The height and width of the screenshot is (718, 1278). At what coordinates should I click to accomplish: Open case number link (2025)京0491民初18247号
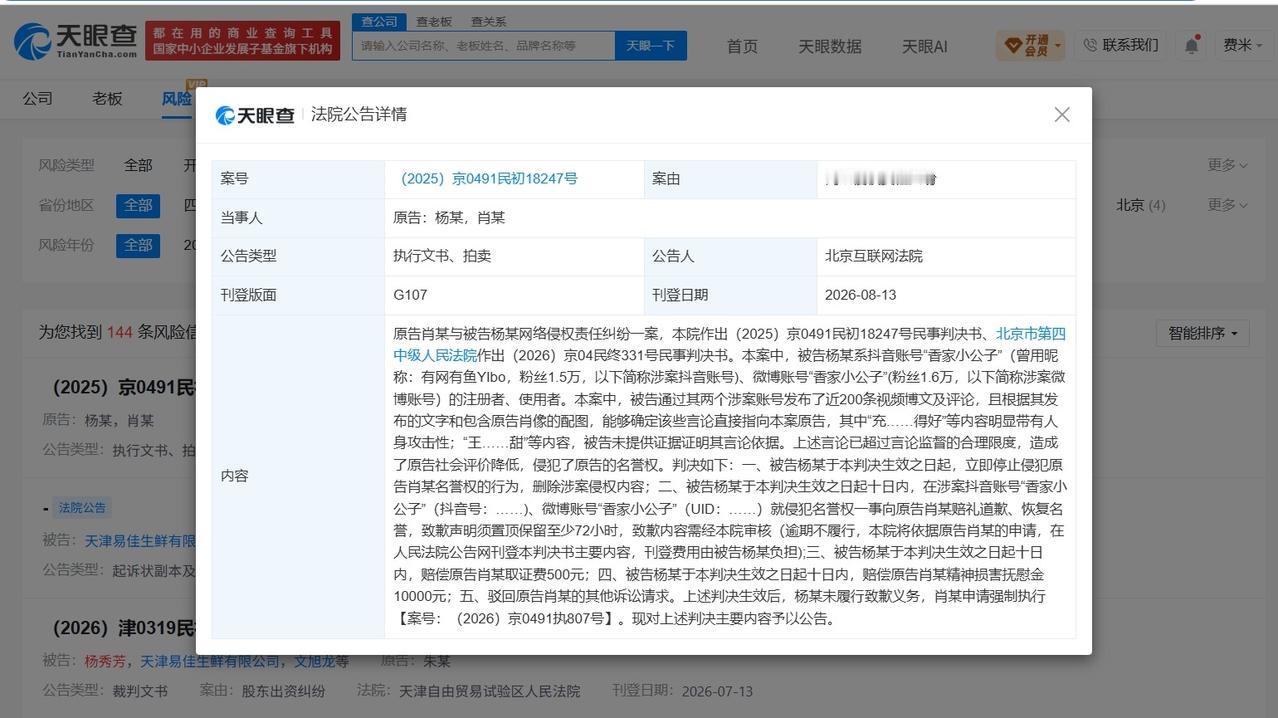pyautogui.click(x=489, y=179)
